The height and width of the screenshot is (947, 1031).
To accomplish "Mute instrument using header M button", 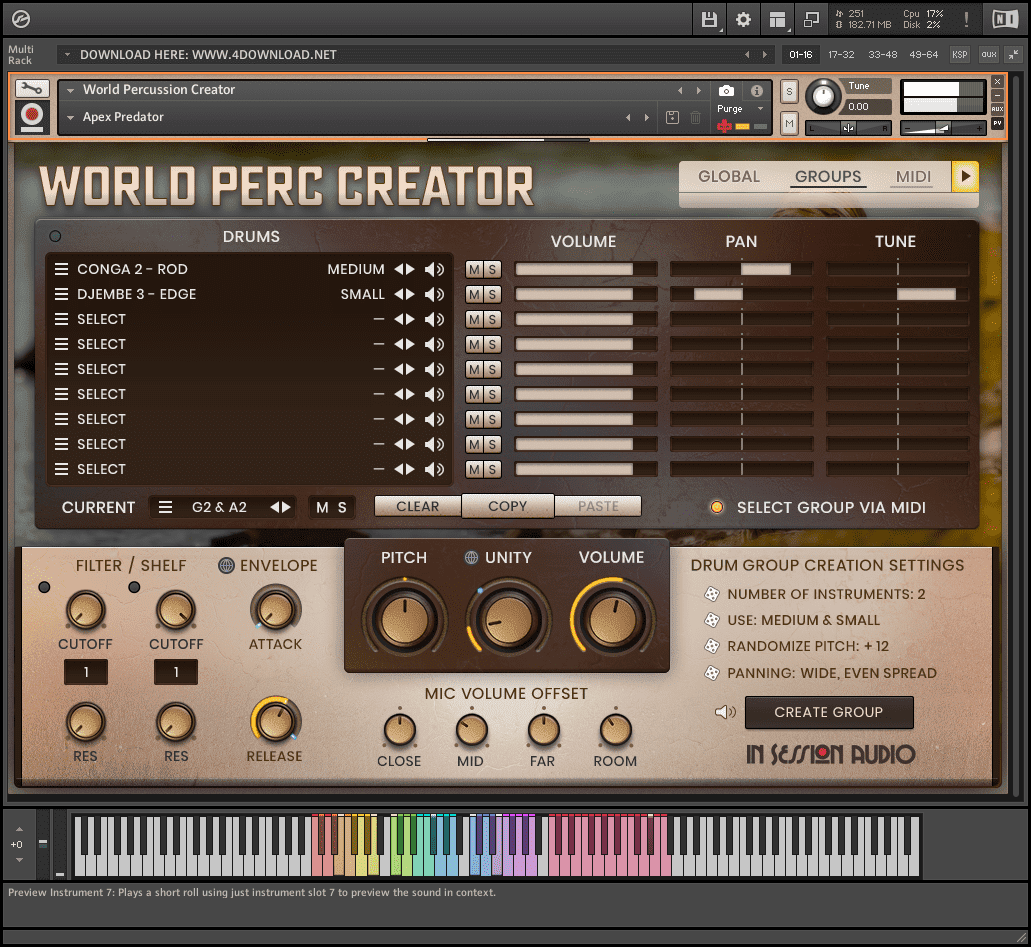I will click(789, 124).
